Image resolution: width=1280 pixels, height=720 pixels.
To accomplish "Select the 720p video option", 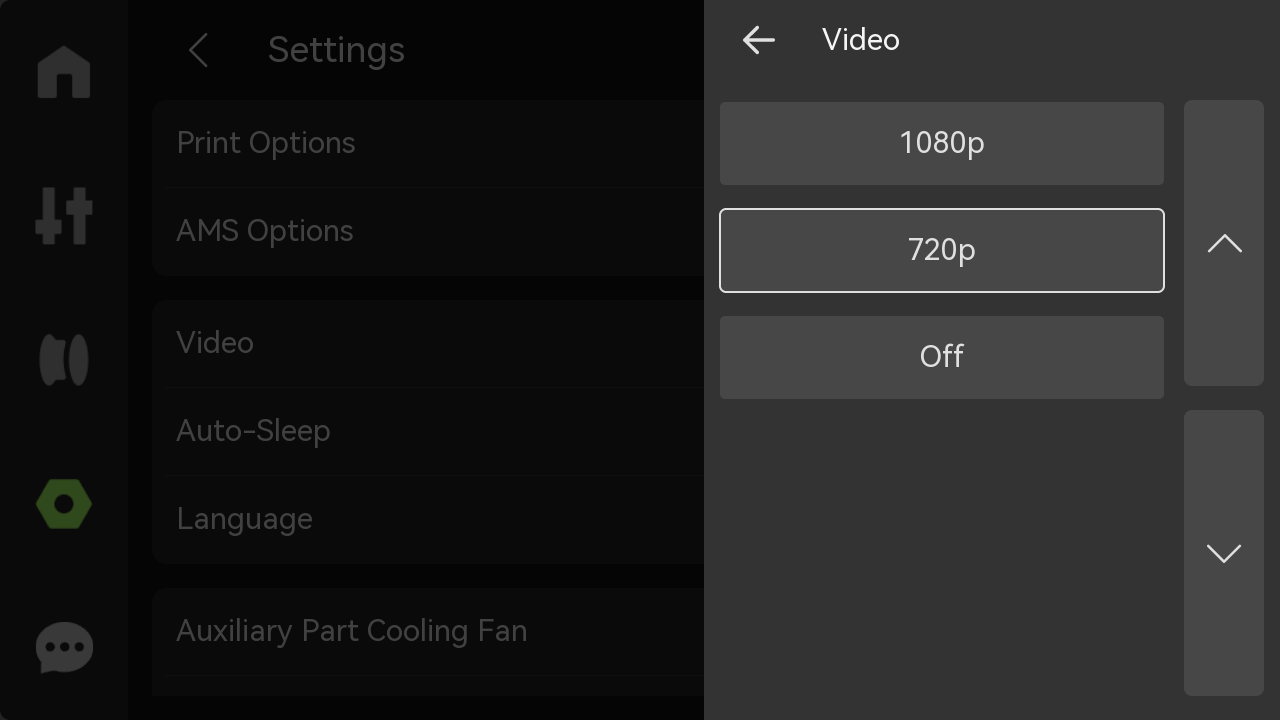I will coord(942,250).
